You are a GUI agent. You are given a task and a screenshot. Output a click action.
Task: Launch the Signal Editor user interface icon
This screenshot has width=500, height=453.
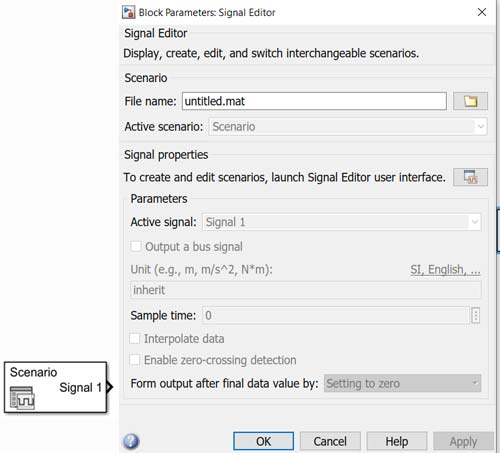pos(470,177)
